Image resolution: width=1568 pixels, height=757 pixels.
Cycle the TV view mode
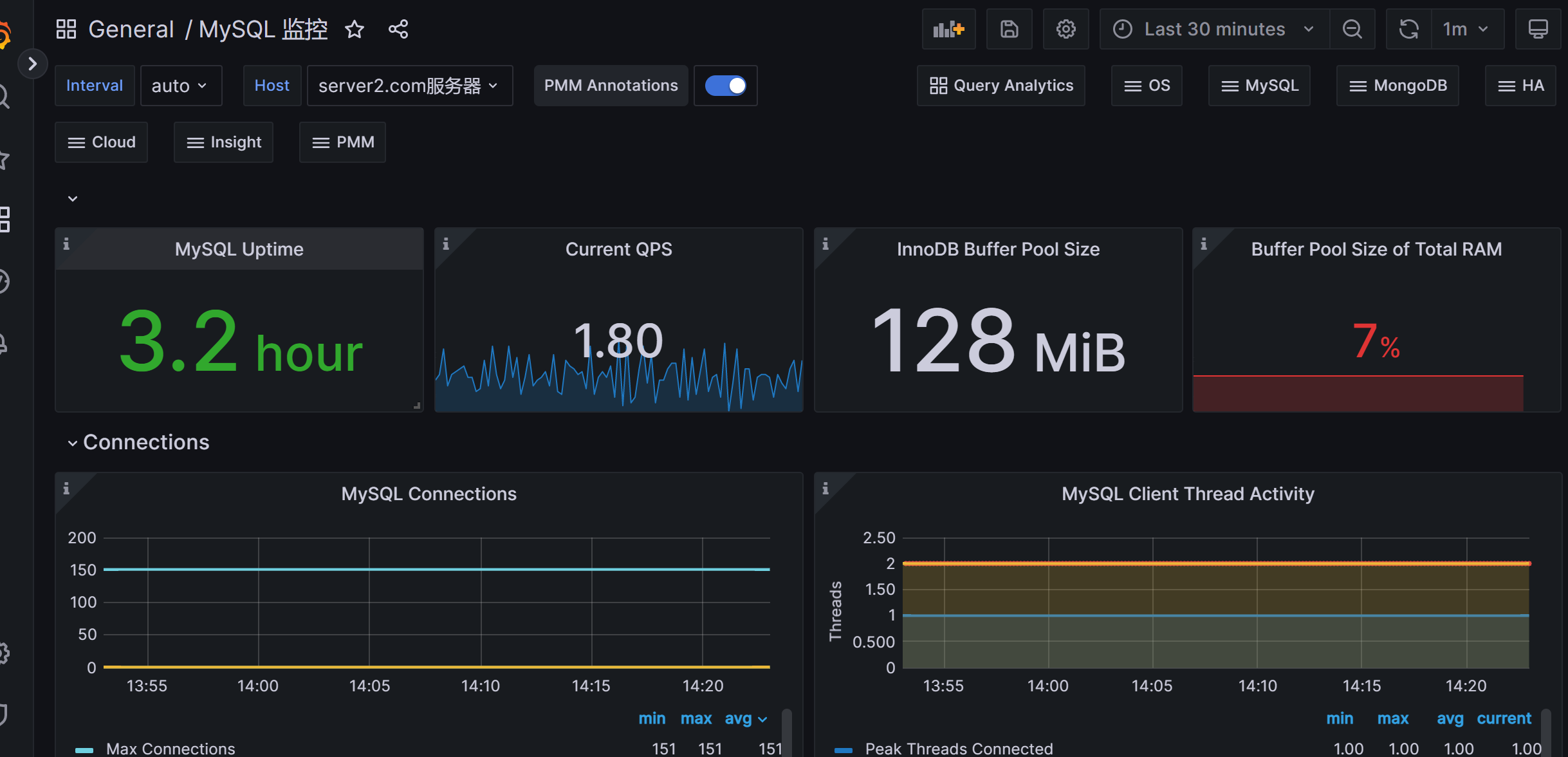pyautogui.click(x=1538, y=29)
